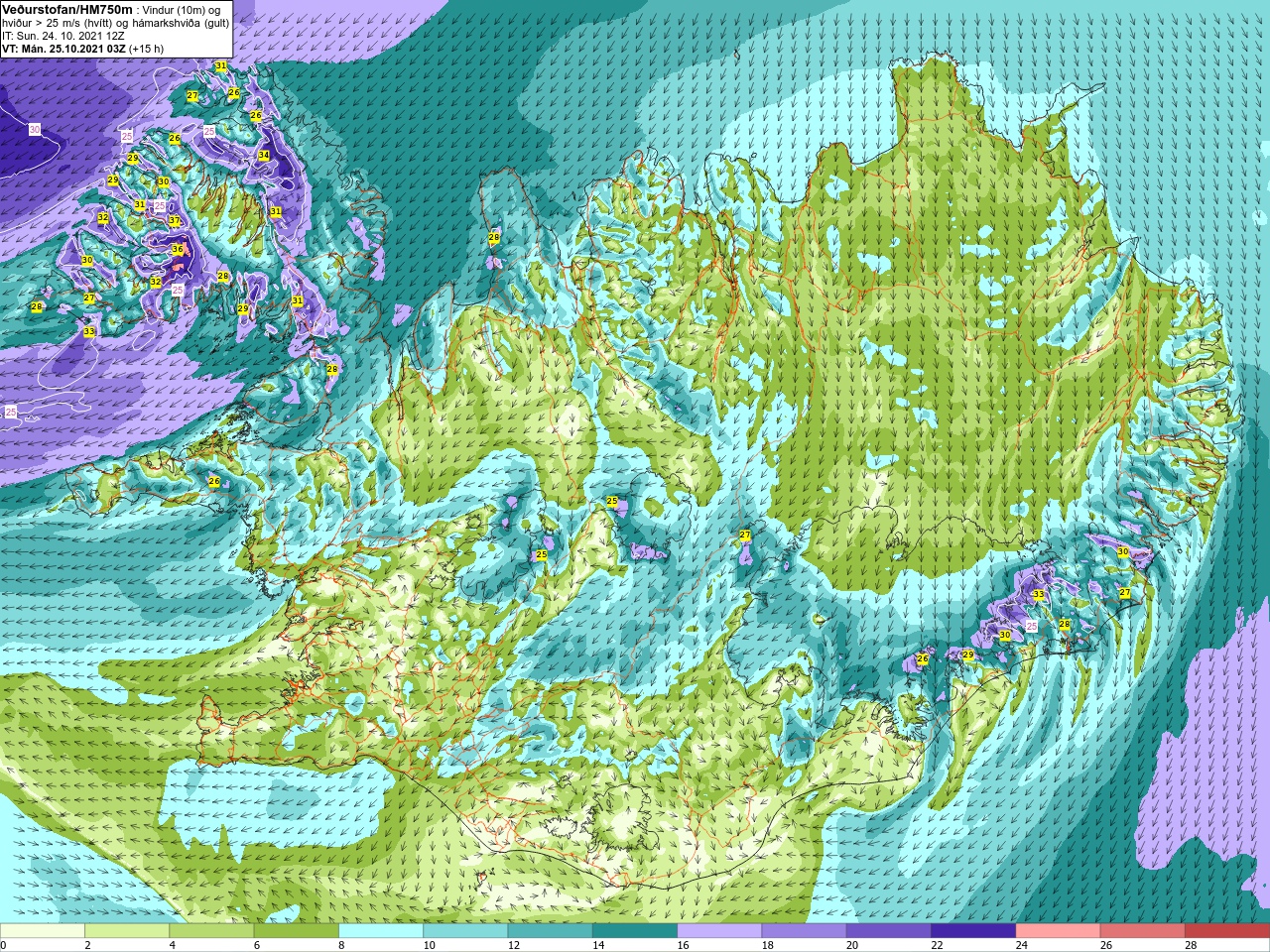Click the 18–20 m/s purple legend swatch

coord(804,931)
